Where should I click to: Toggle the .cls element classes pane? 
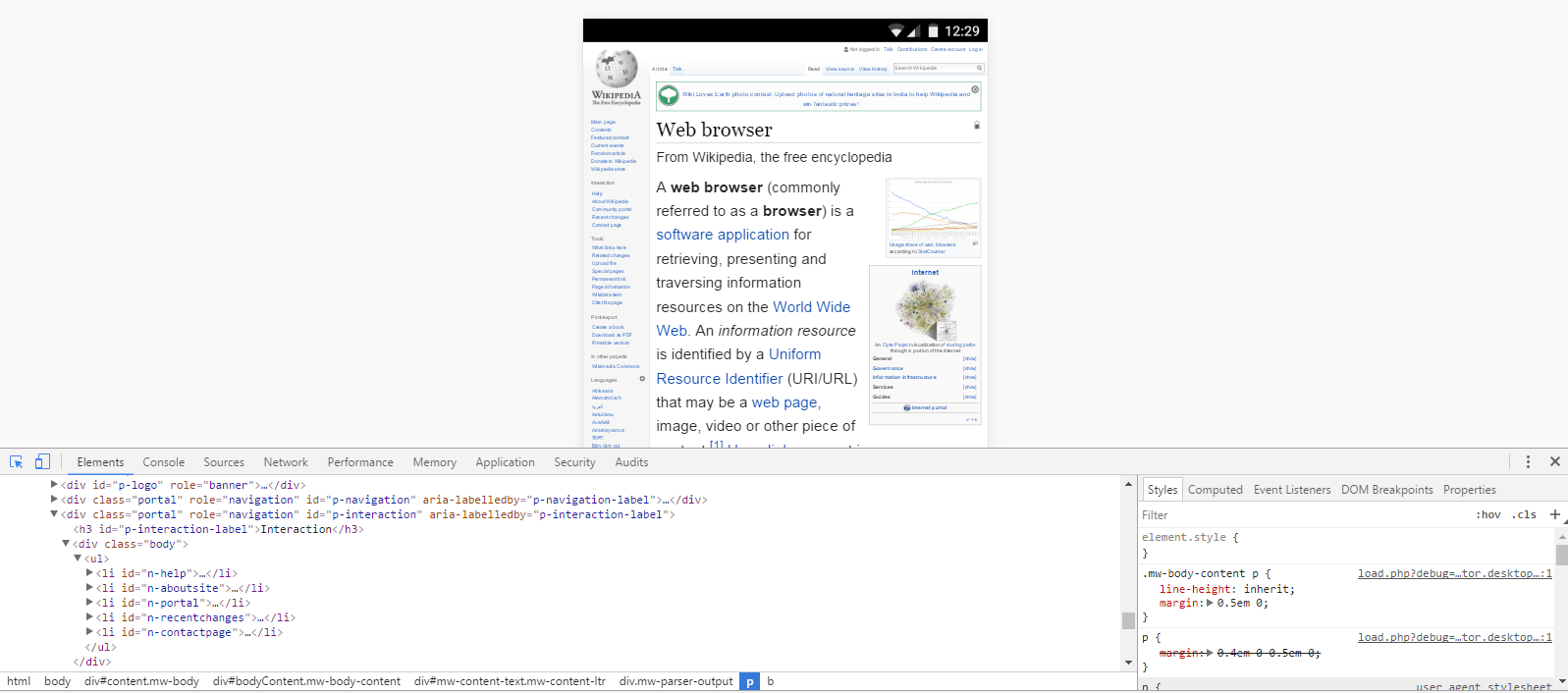pos(1524,514)
